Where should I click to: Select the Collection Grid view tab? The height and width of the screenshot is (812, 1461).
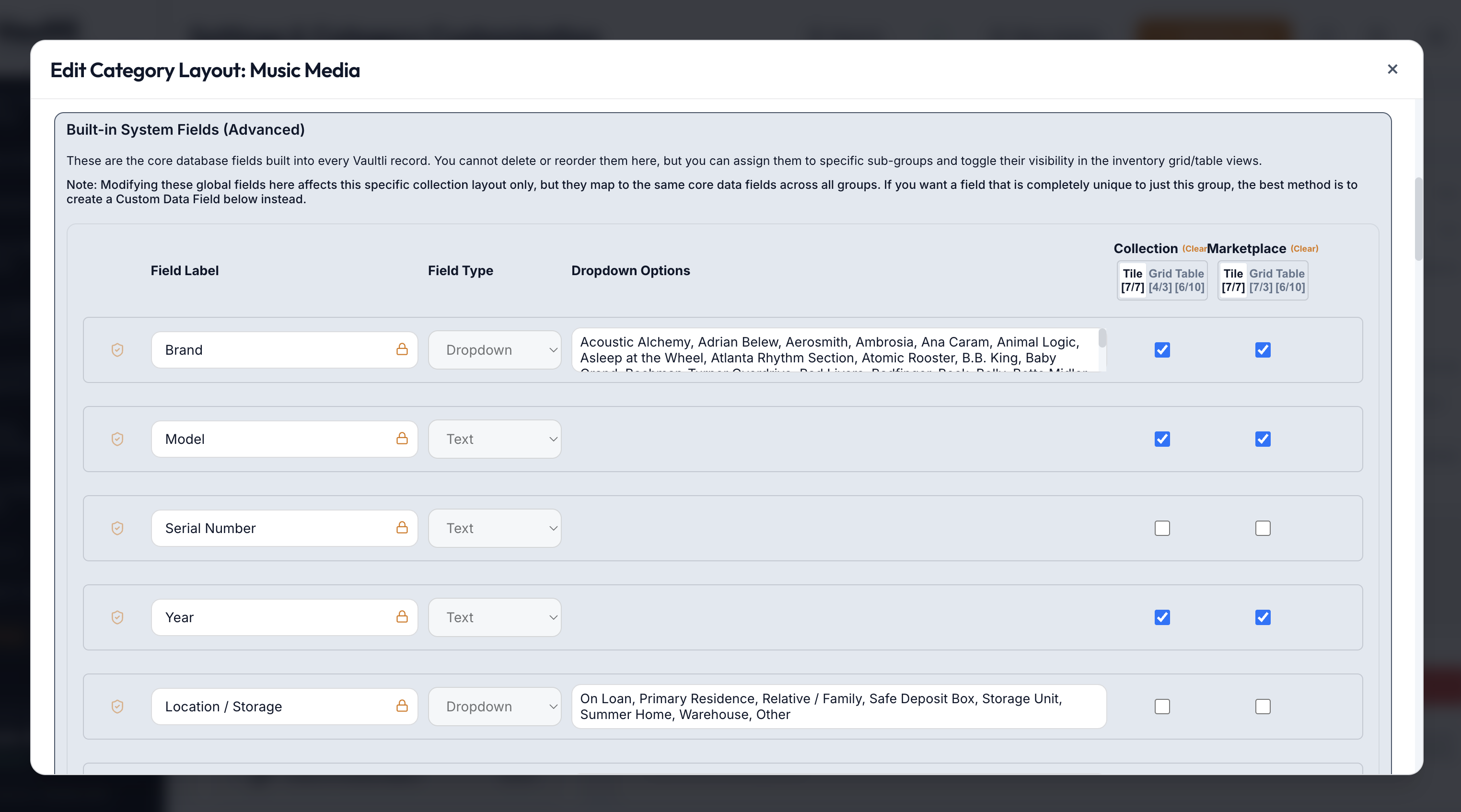tap(1160, 280)
